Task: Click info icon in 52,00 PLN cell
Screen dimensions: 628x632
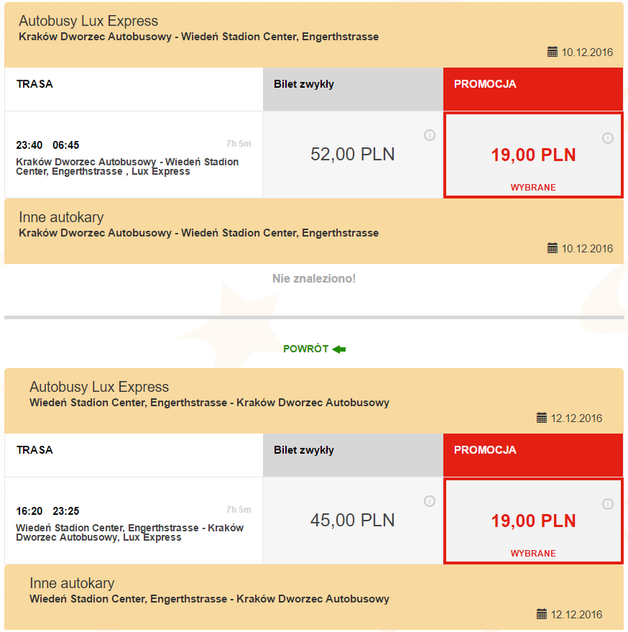Action: (x=430, y=135)
